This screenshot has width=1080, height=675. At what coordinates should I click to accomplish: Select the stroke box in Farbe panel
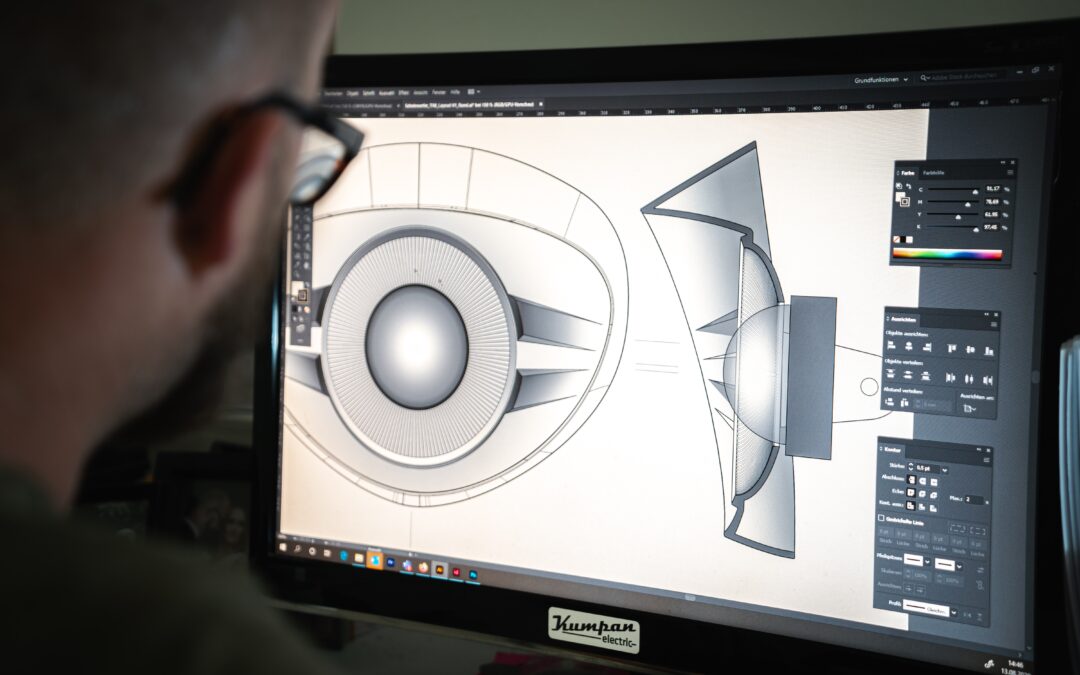click(x=905, y=202)
